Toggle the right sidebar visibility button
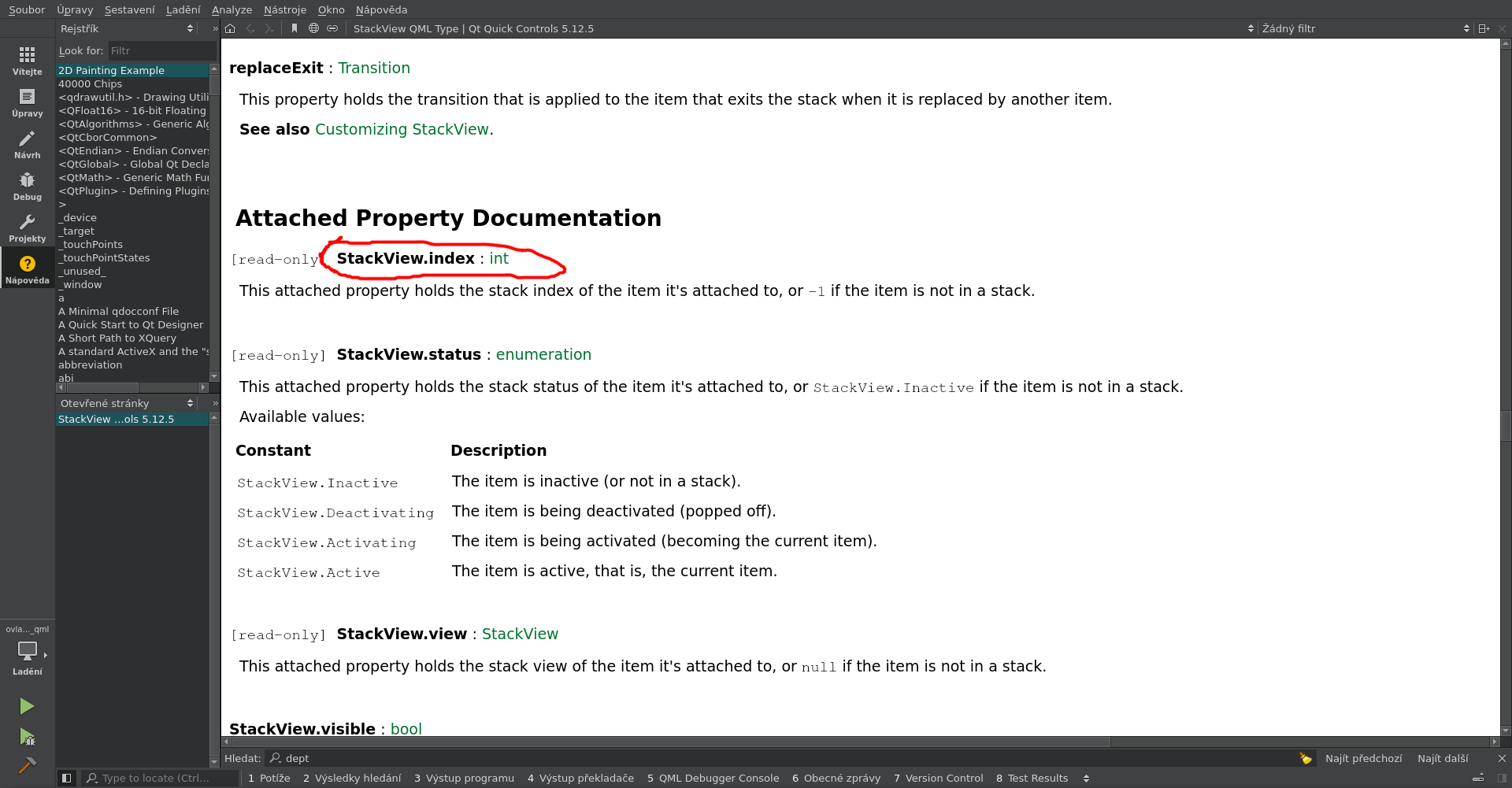This screenshot has width=1512, height=788. (1502, 778)
